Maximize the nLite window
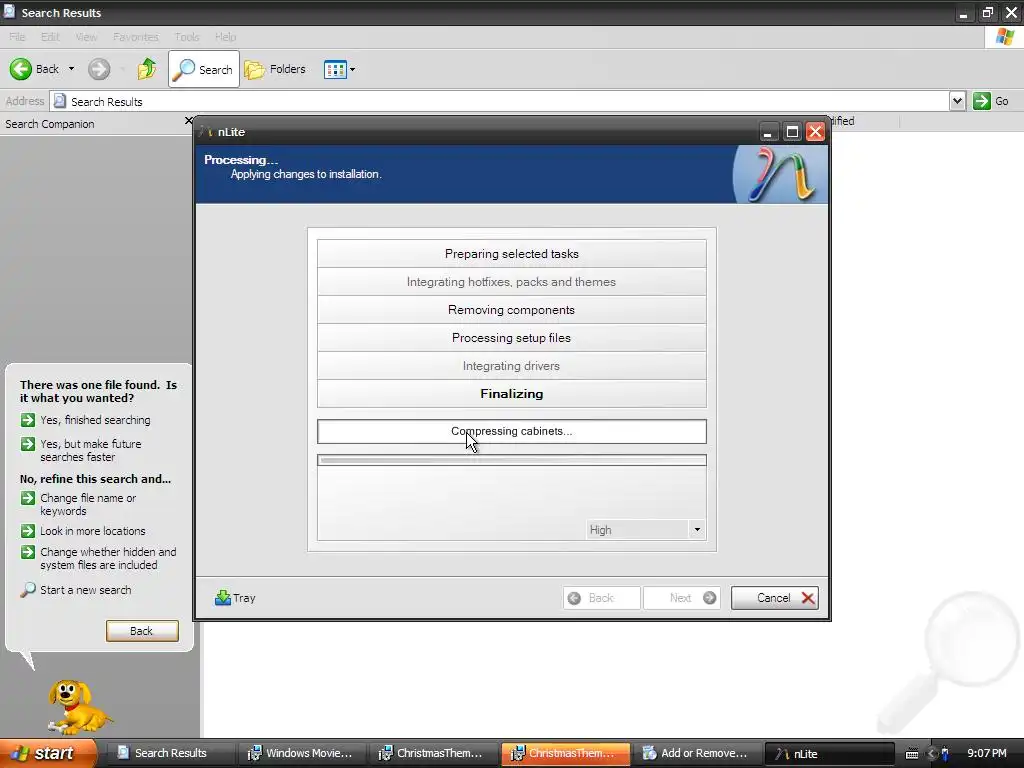This screenshot has width=1024, height=768. tap(792, 132)
